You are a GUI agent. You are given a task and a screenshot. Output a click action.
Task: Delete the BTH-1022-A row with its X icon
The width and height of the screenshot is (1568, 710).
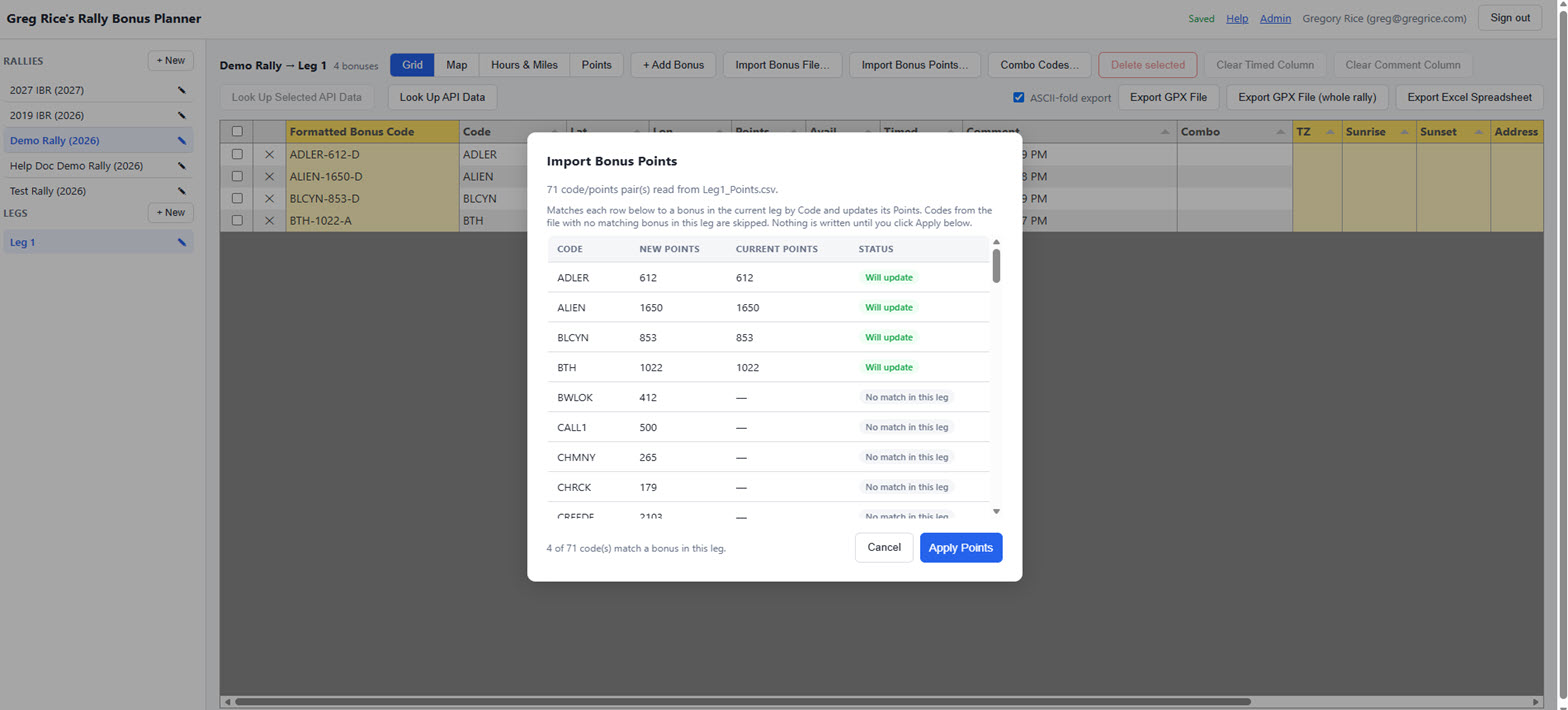pos(269,221)
